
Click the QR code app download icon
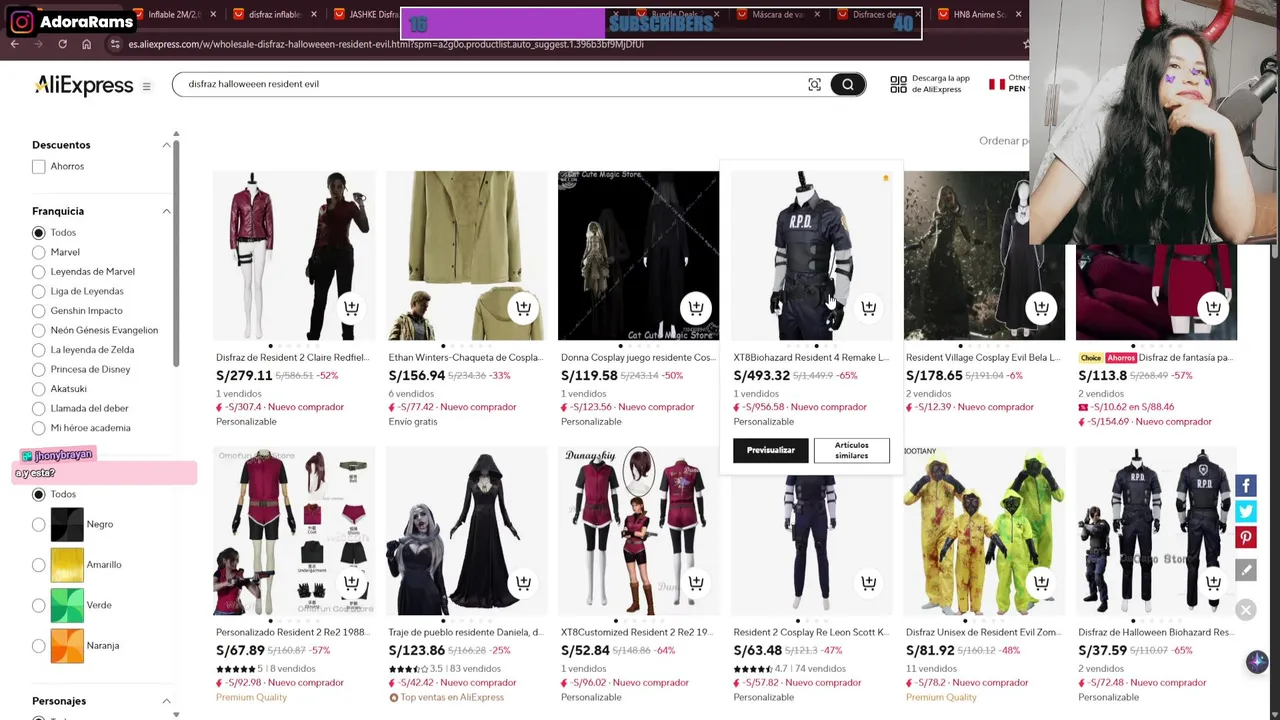898,85
